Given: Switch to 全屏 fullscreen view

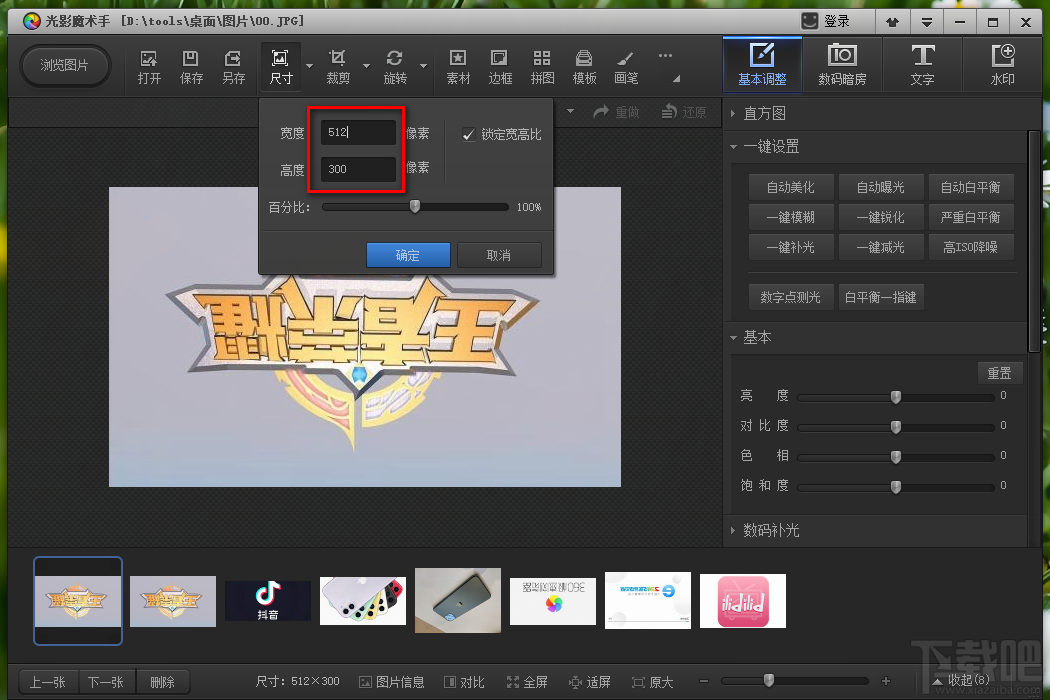Looking at the screenshot, I should pos(527,682).
